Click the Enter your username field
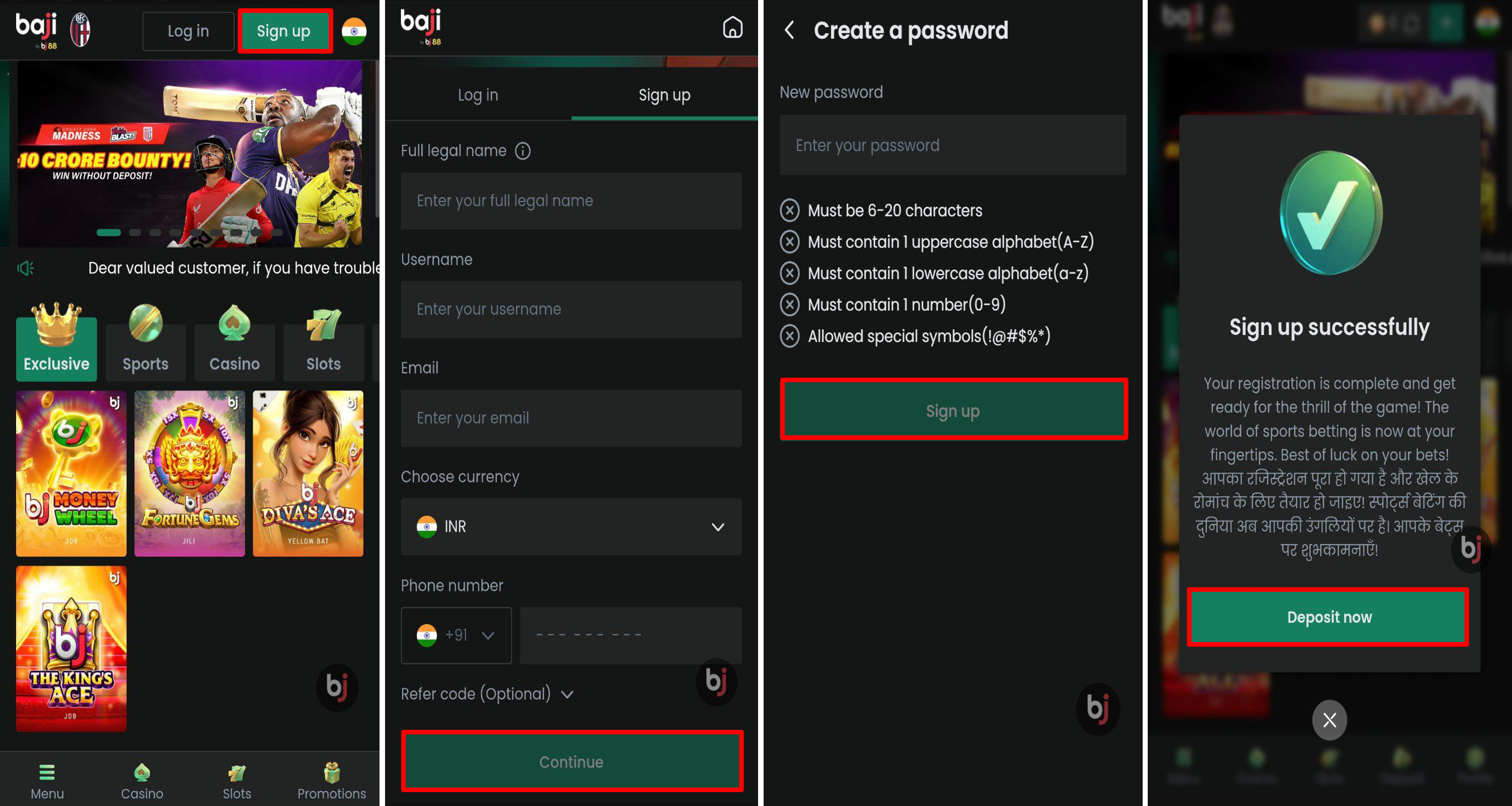 coord(571,309)
